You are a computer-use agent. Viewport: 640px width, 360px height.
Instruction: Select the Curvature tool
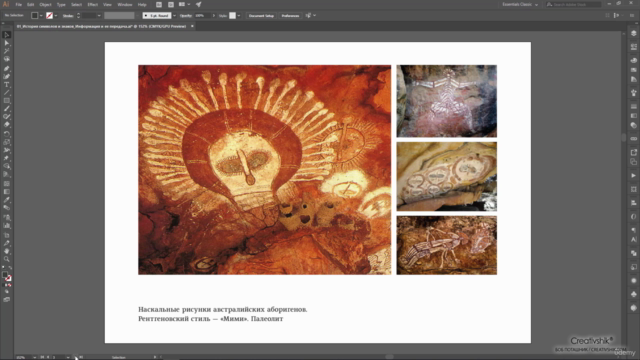[x=7, y=76]
